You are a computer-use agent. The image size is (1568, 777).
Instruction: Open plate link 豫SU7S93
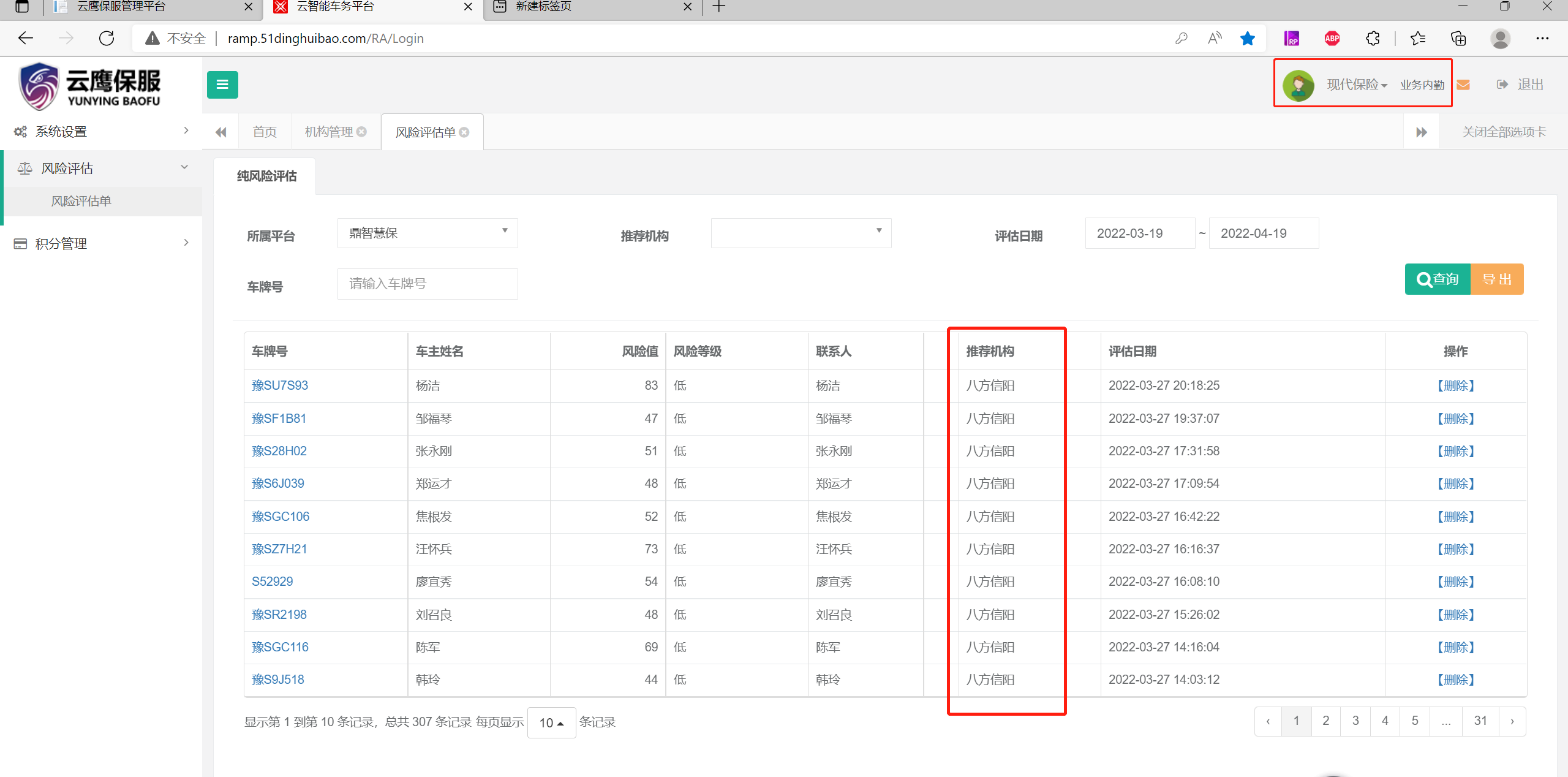pos(279,385)
